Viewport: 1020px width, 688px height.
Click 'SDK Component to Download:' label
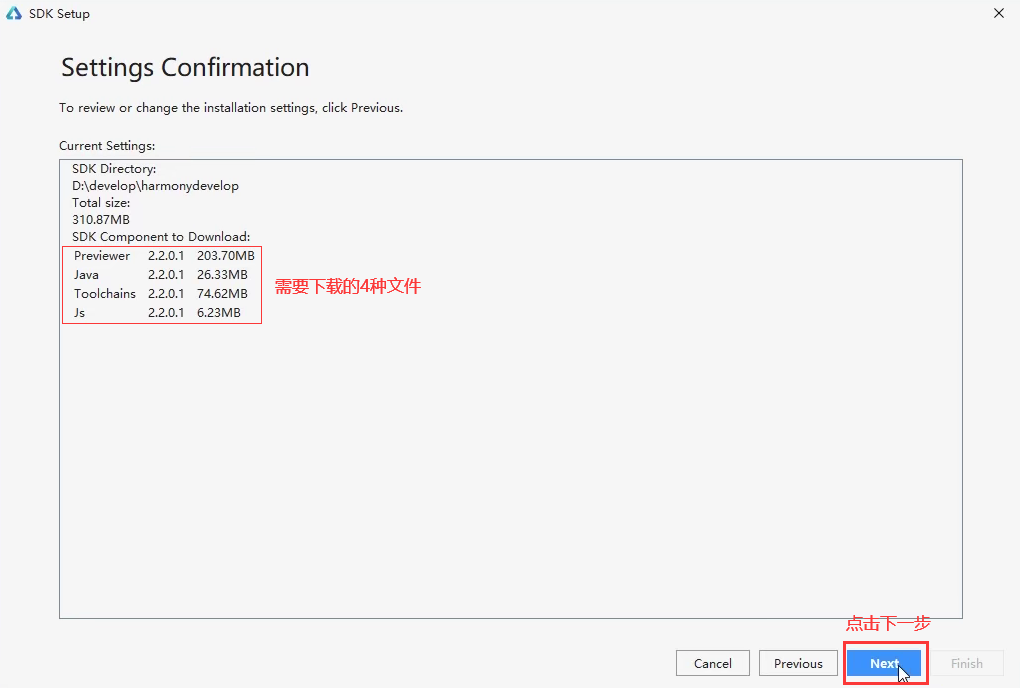click(x=161, y=237)
